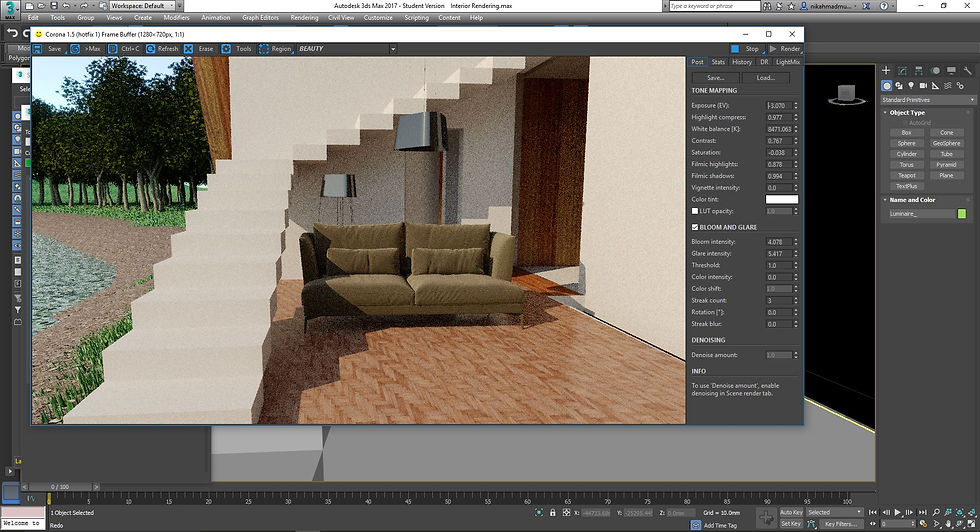
Task: Click the Render button in frame buffer
Action: coord(784,49)
